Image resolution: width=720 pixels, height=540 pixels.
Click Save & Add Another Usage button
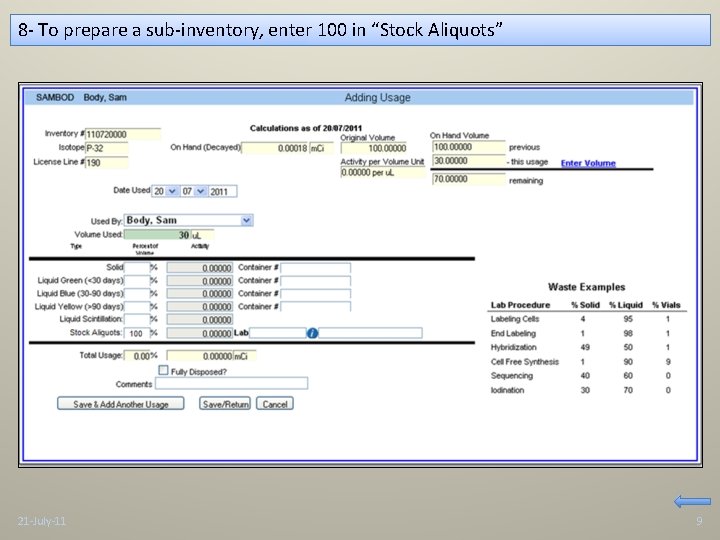tap(121, 404)
